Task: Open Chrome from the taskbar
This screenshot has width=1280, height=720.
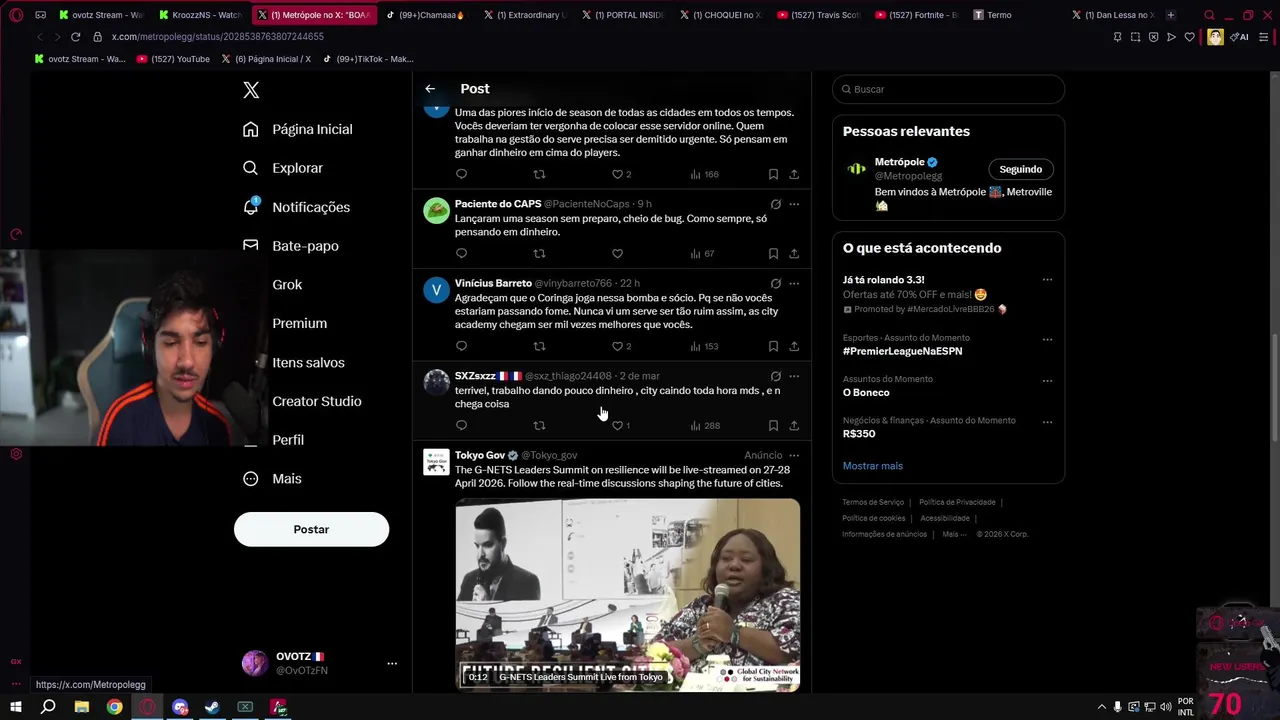Action: tap(115, 707)
